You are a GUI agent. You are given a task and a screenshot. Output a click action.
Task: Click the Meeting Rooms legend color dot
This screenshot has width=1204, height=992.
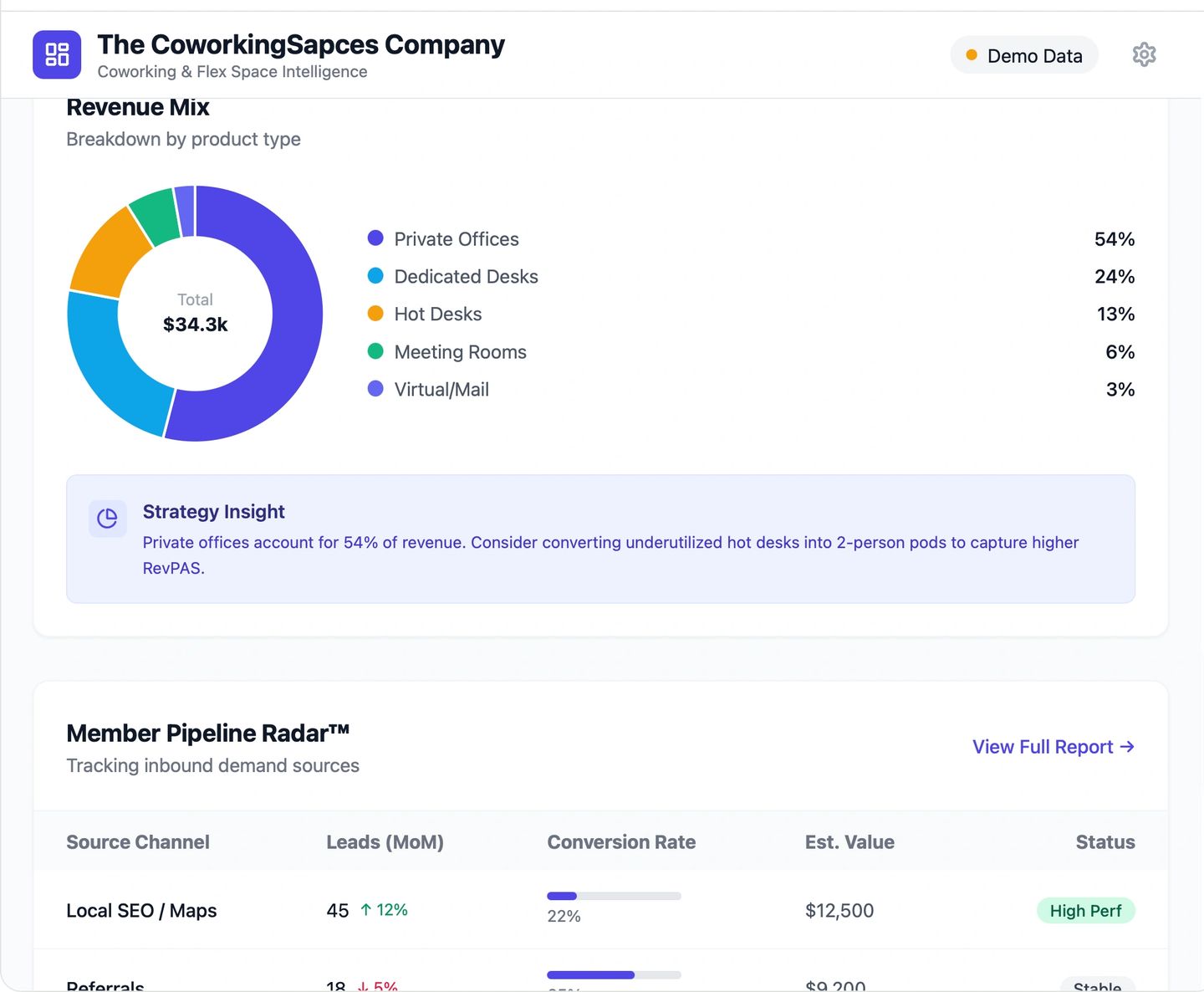[375, 350]
